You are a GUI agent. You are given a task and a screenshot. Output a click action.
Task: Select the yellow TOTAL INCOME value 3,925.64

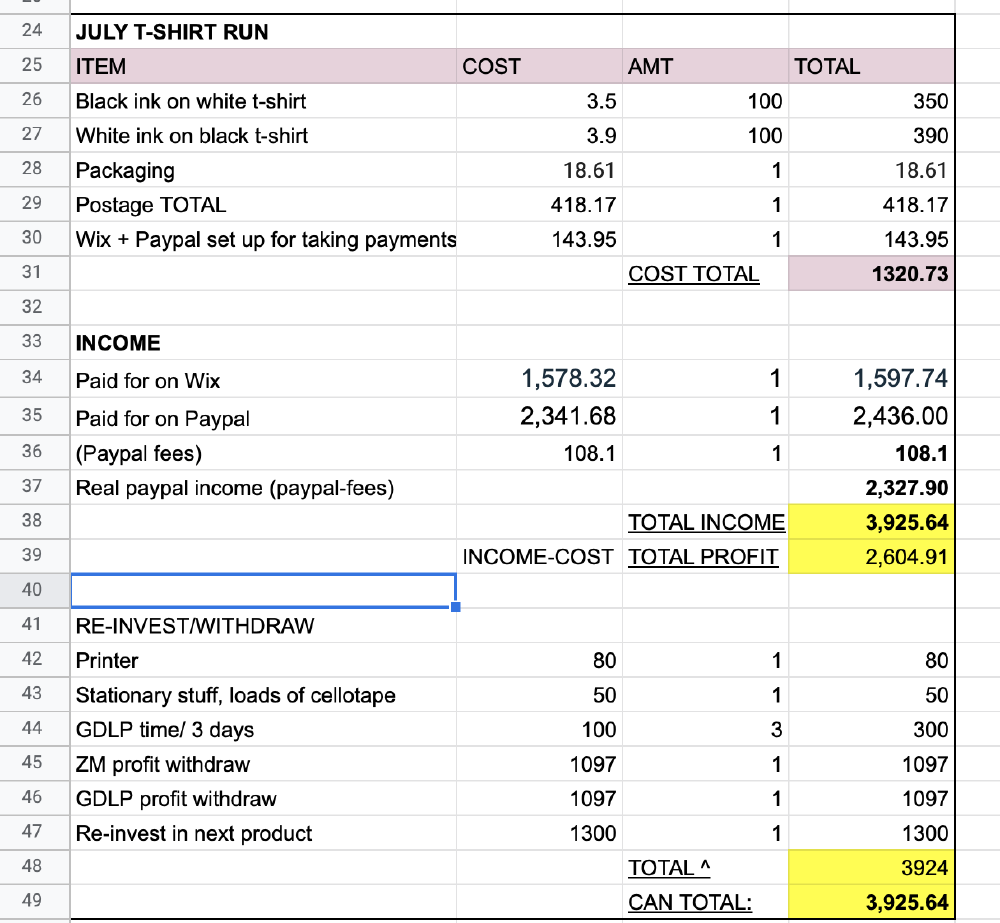pos(870,522)
